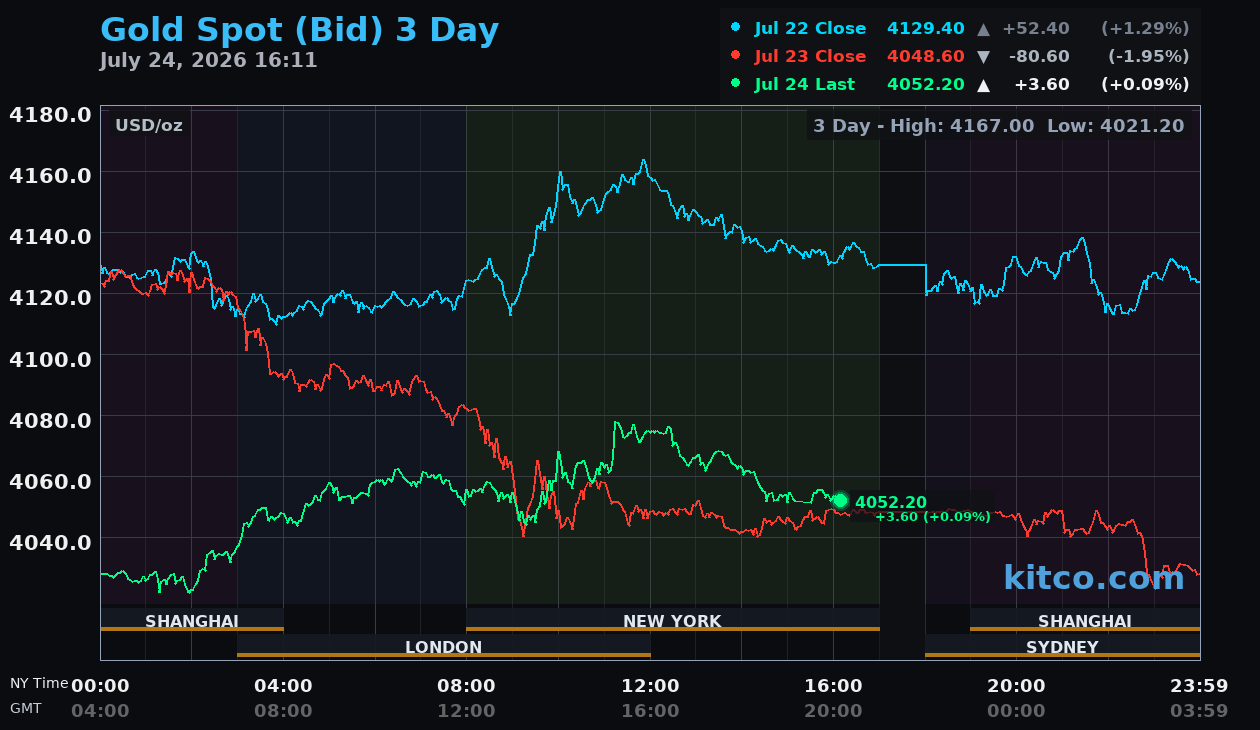The image size is (1260, 730).
Task: Click the 4129.40 close value
Action: (926, 28)
